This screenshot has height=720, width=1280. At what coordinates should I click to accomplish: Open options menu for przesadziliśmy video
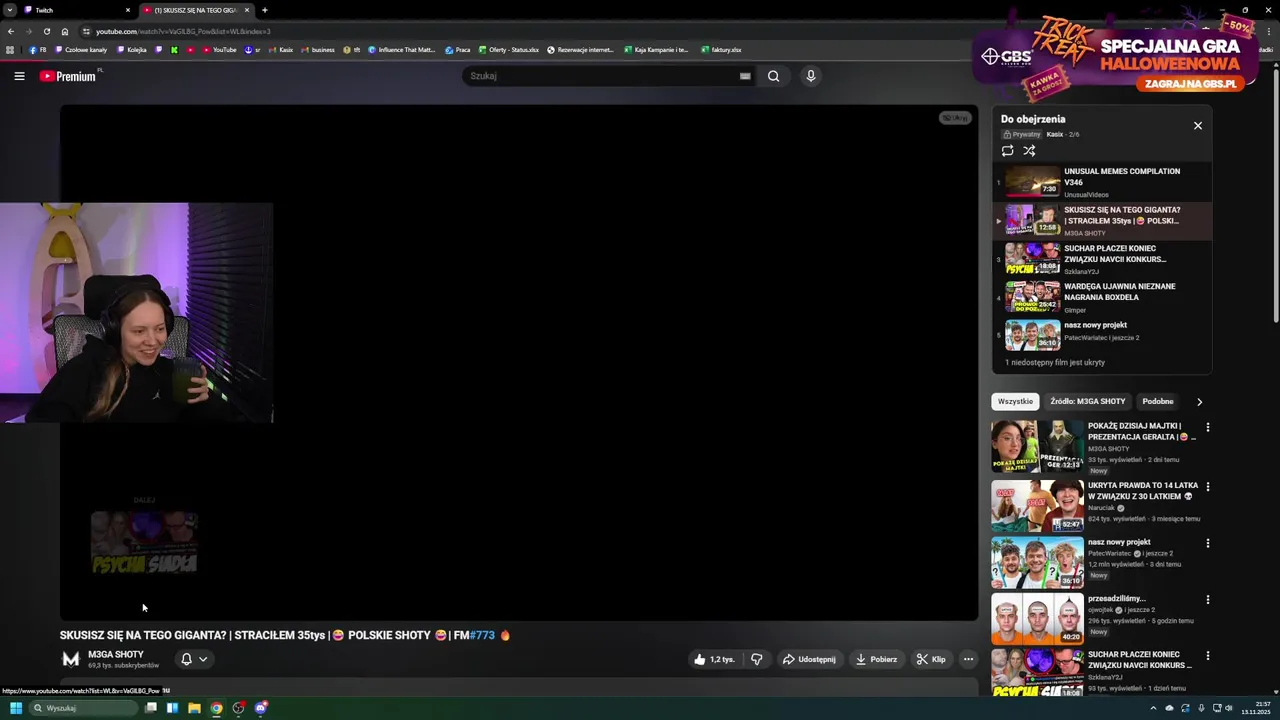[1207, 600]
